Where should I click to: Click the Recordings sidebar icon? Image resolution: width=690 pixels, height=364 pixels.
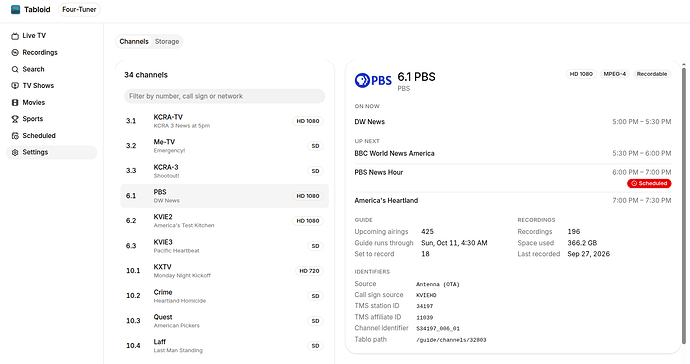pos(15,52)
